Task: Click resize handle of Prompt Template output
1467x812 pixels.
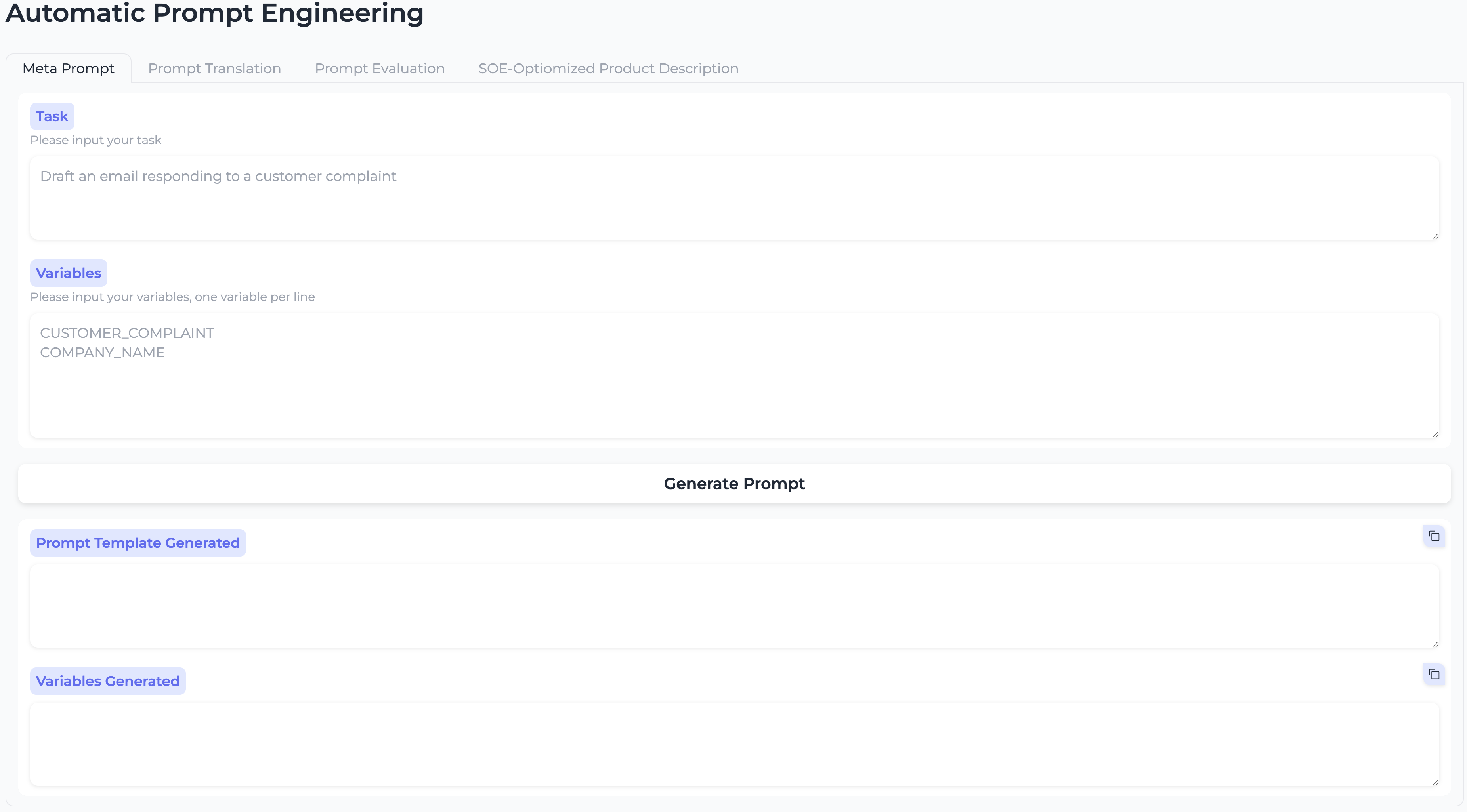Action: tap(1435, 643)
